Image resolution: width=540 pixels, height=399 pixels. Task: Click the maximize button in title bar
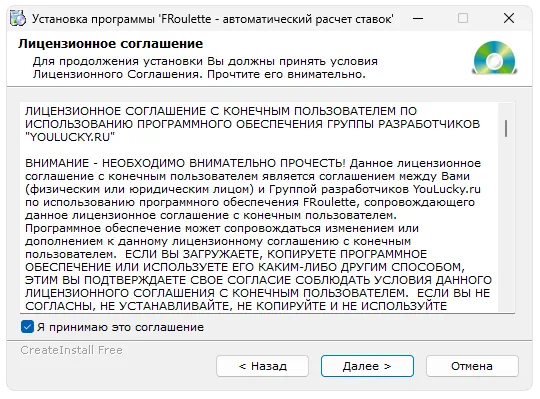(463, 18)
